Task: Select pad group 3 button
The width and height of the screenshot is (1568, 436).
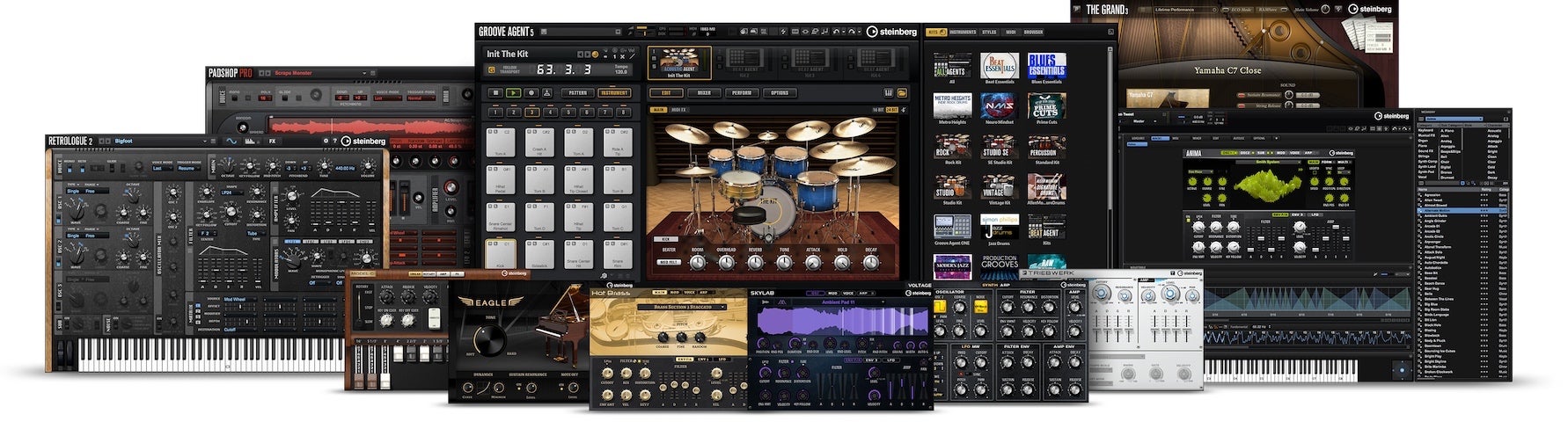Action: [x=531, y=113]
